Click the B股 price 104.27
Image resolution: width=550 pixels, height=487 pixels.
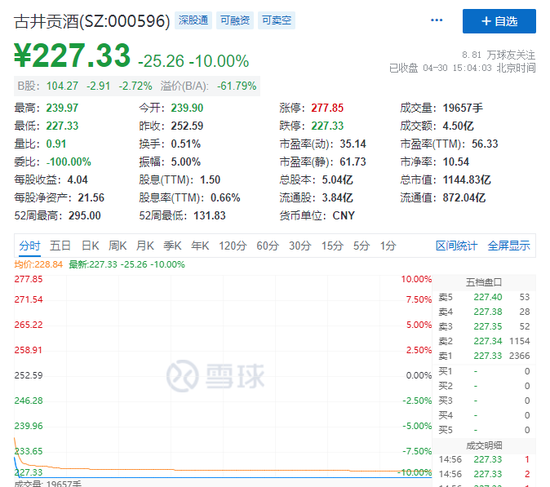[x=62, y=86]
